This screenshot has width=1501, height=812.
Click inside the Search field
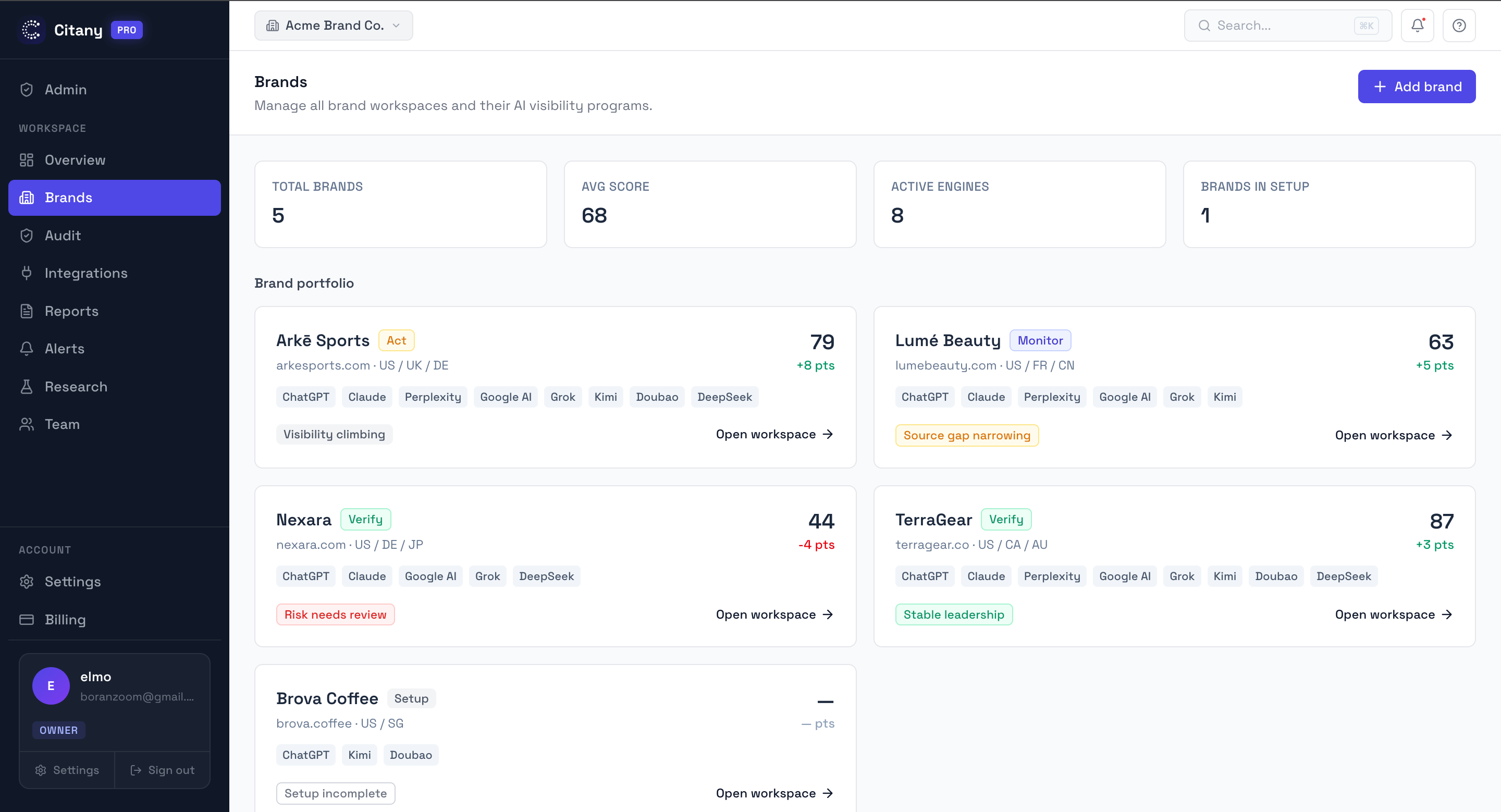tap(1270, 25)
